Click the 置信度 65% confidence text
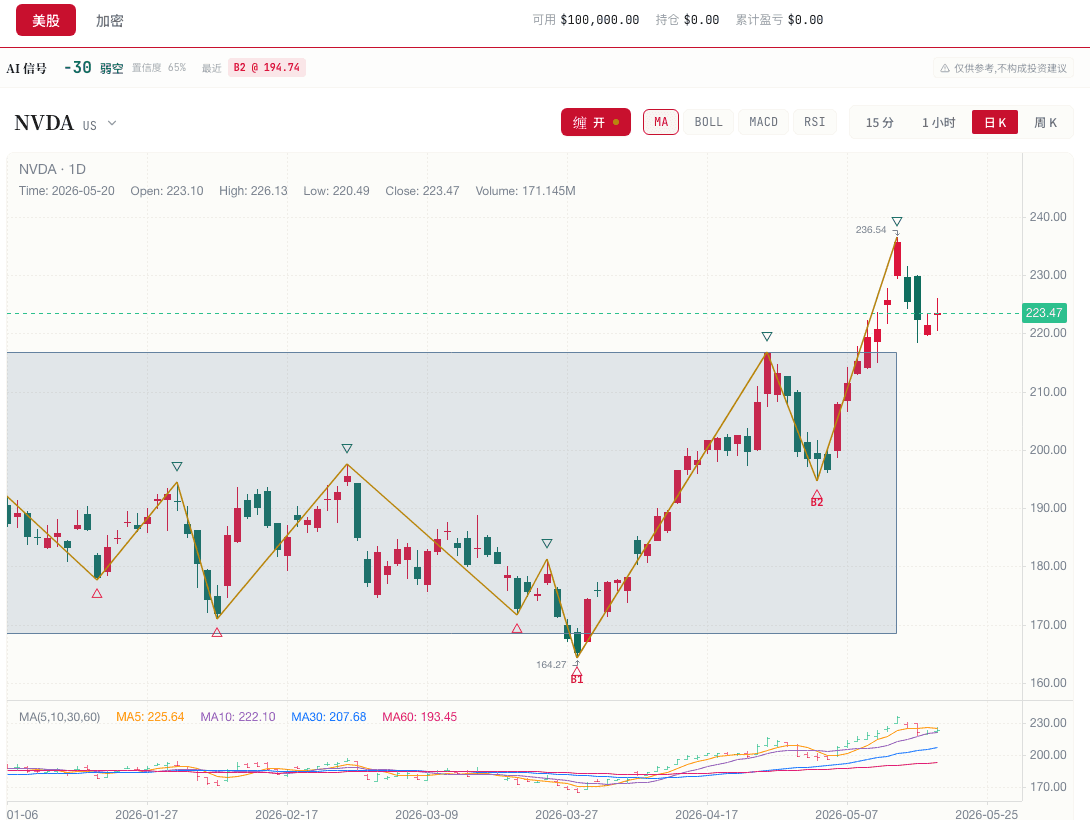Screen dimensions: 1090x820 159,67
